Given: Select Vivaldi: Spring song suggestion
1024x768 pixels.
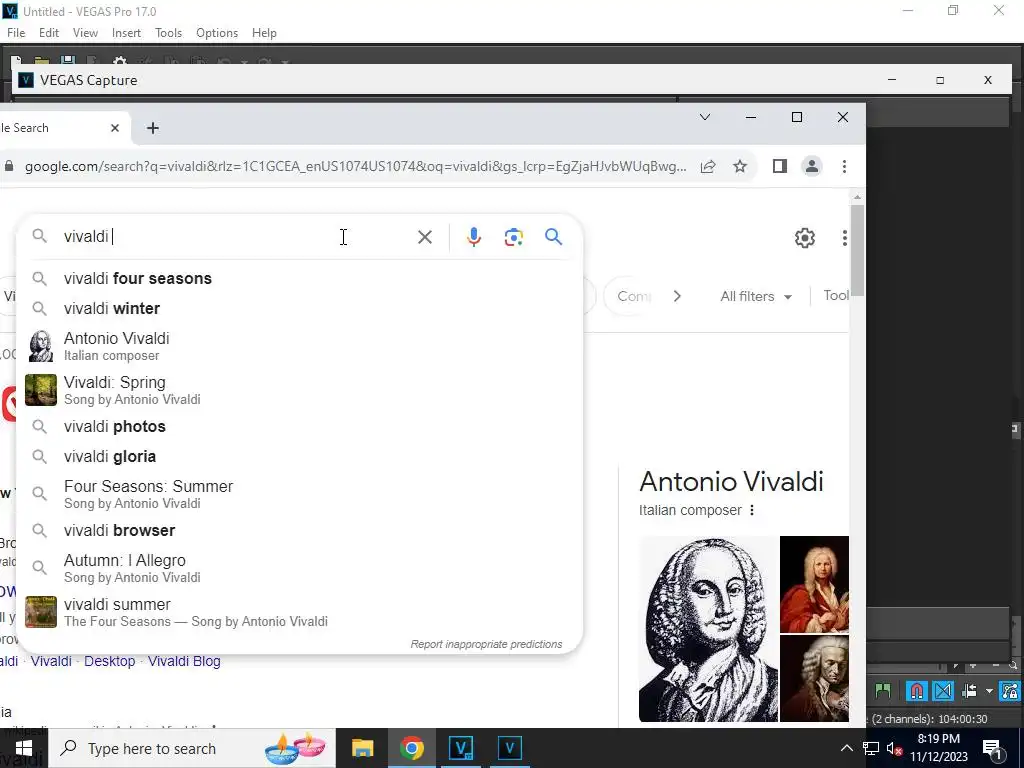Looking at the screenshot, I should pyautogui.click(x=300, y=390).
